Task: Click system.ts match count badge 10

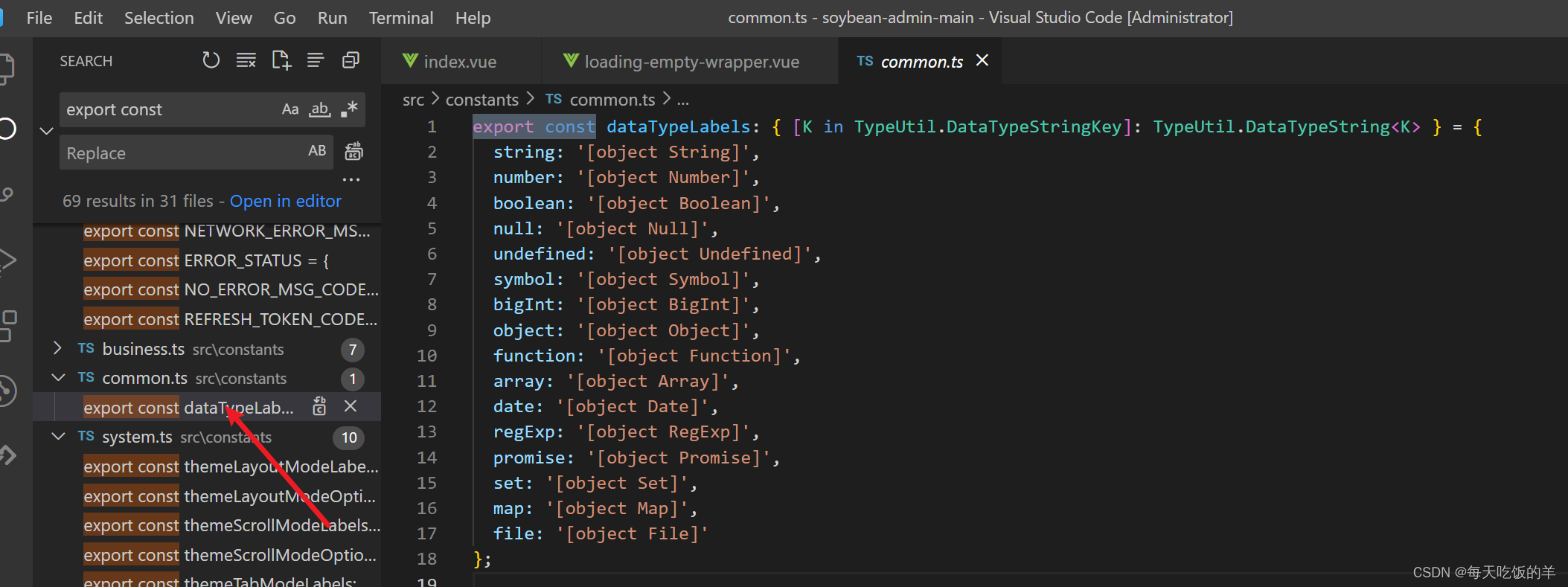Action: click(349, 437)
